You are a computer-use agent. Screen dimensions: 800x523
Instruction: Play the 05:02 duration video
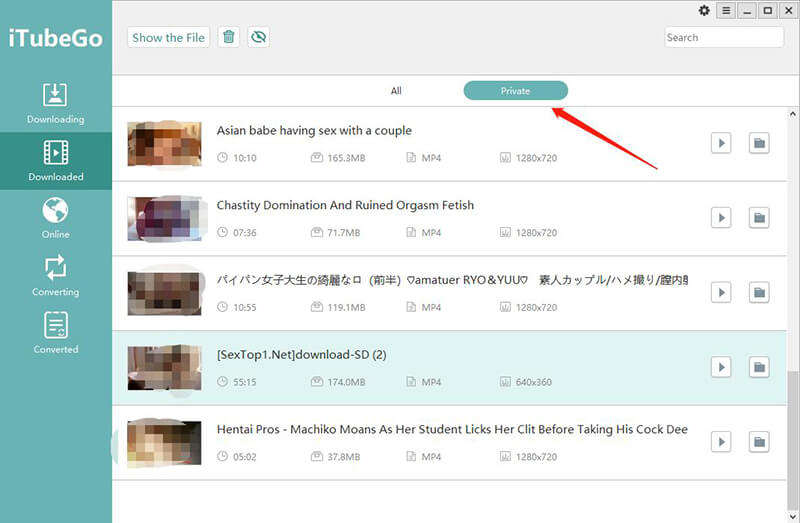tap(721, 442)
